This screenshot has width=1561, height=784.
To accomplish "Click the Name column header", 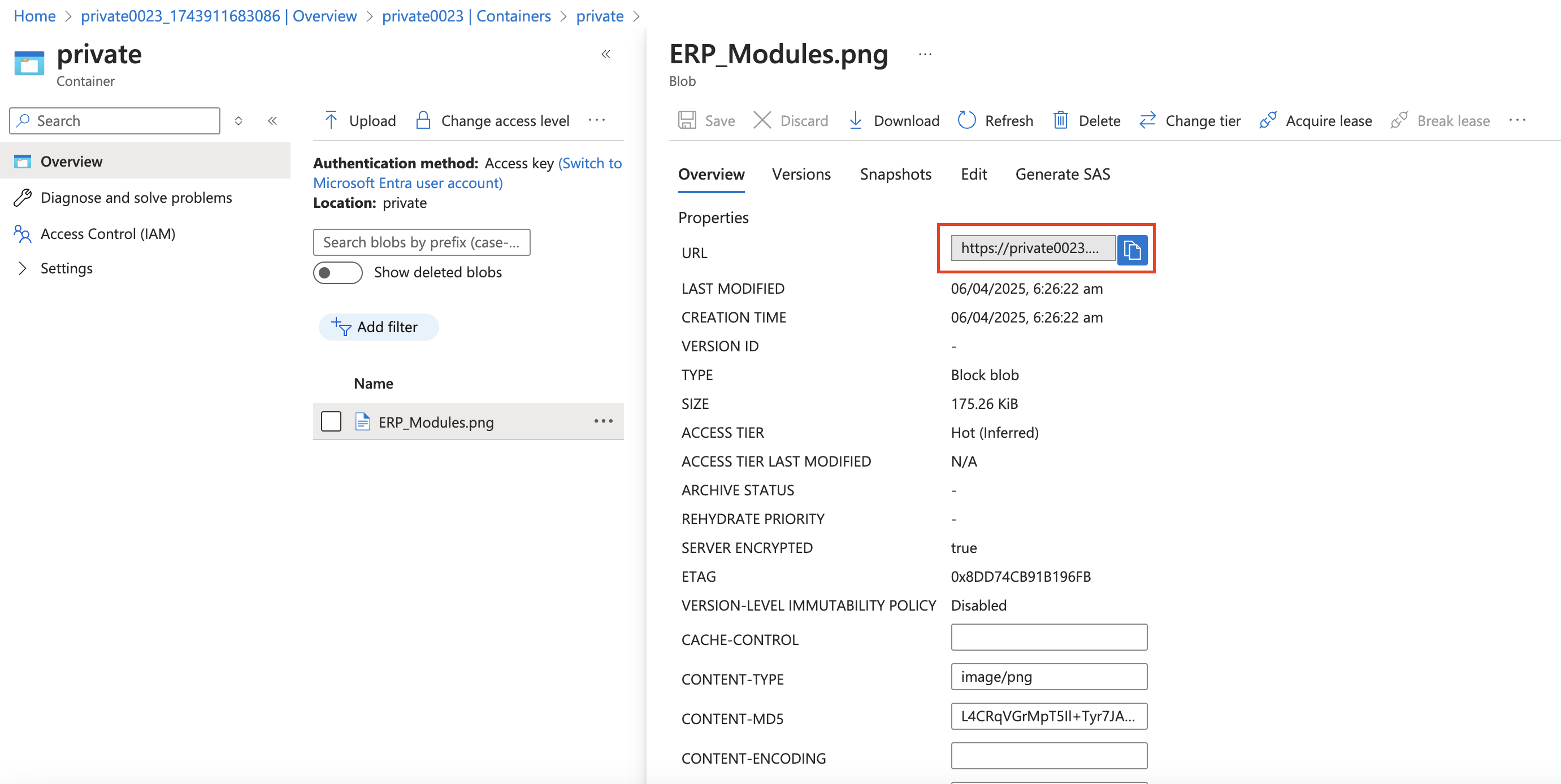I will [373, 383].
